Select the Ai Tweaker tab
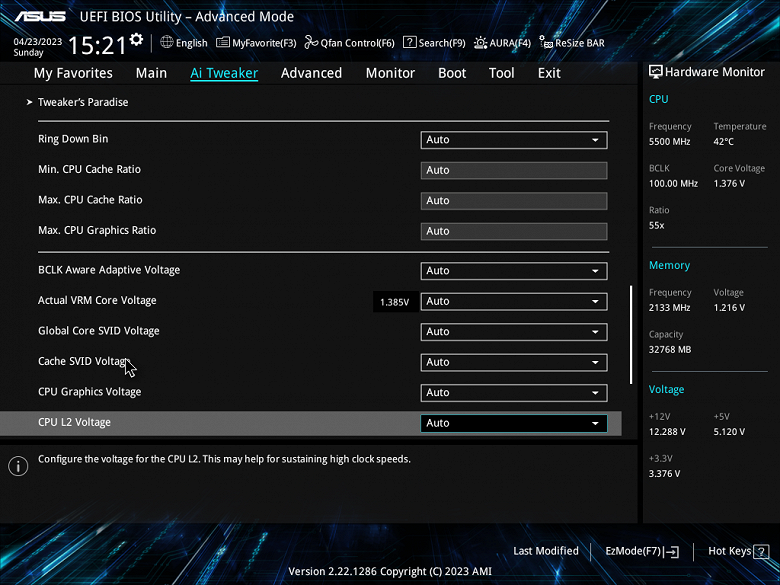Viewport: 780px width, 585px height. (x=224, y=73)
